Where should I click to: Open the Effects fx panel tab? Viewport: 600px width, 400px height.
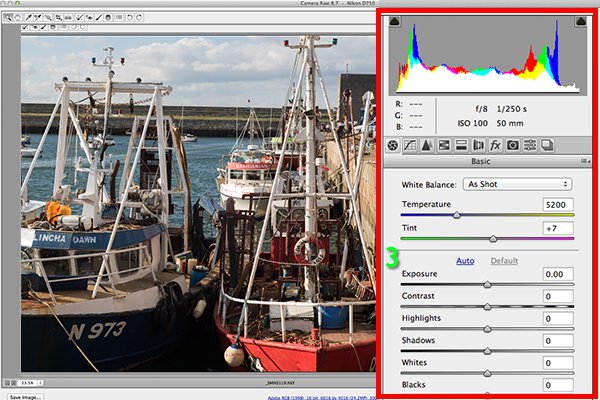[x=495, y=145]
